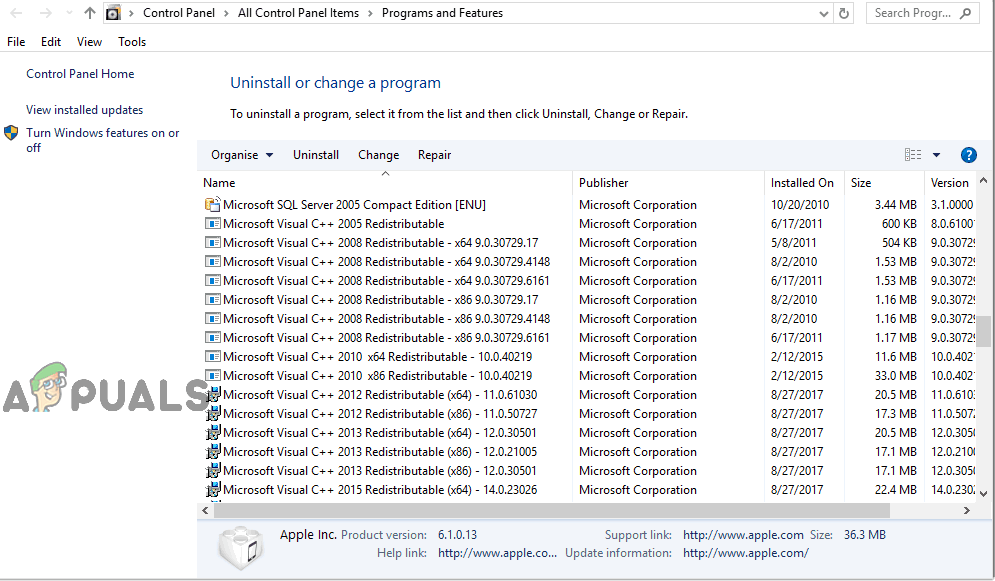Click the Visual C++ 2015 Redistributable (x64) icon
The image size is (995, 581).
[212, 490]
